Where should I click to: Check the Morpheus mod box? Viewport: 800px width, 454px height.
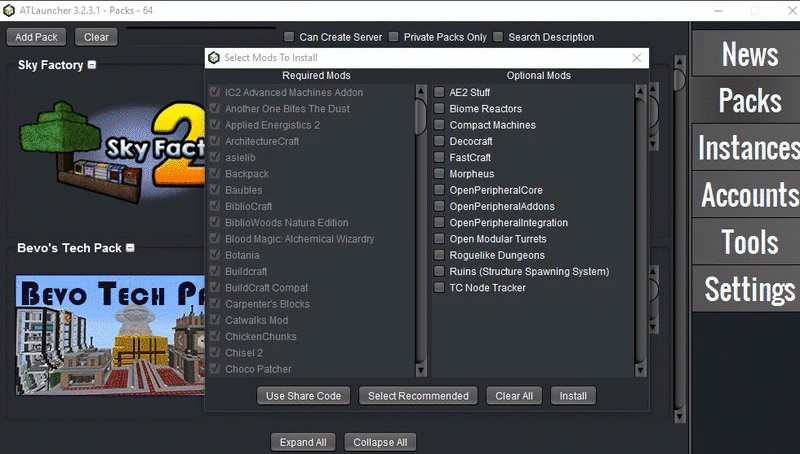(439, 173)
